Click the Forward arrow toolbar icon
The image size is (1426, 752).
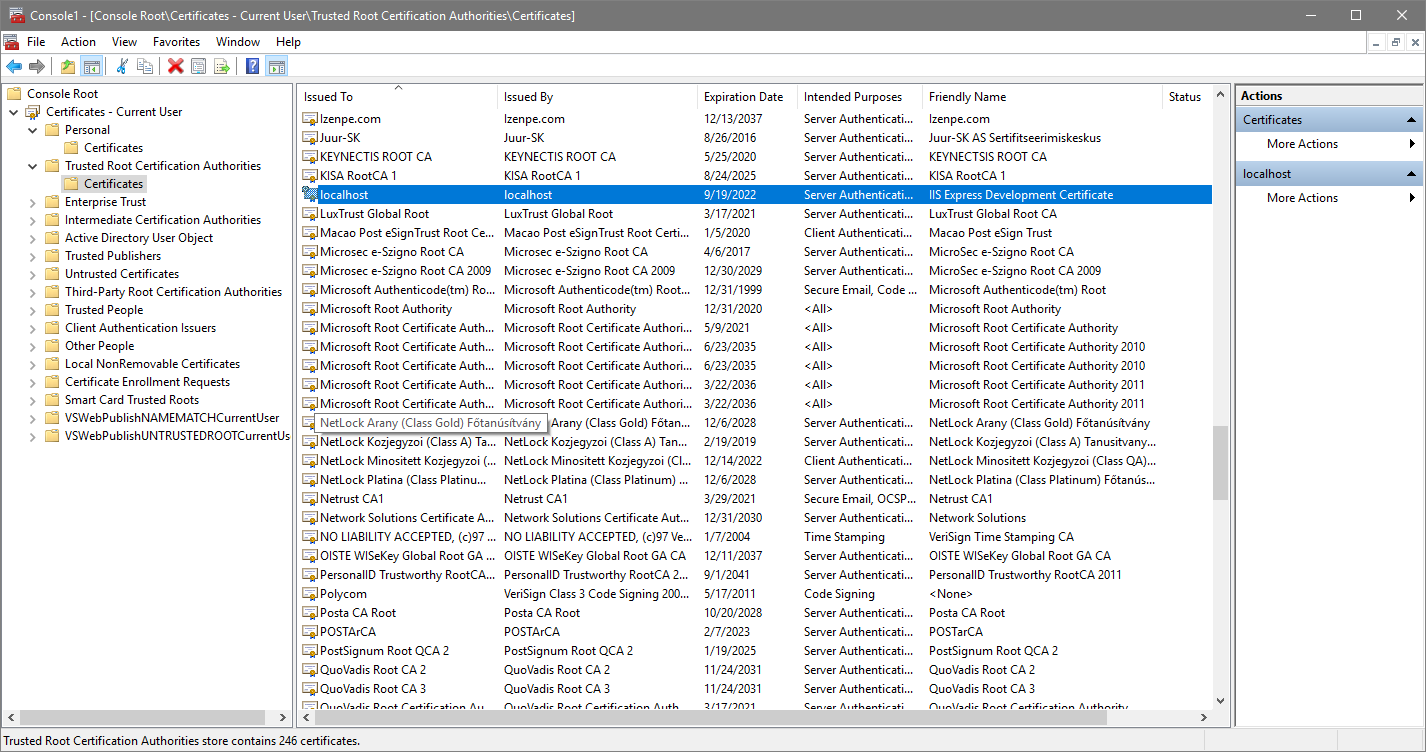coord(37,66)
